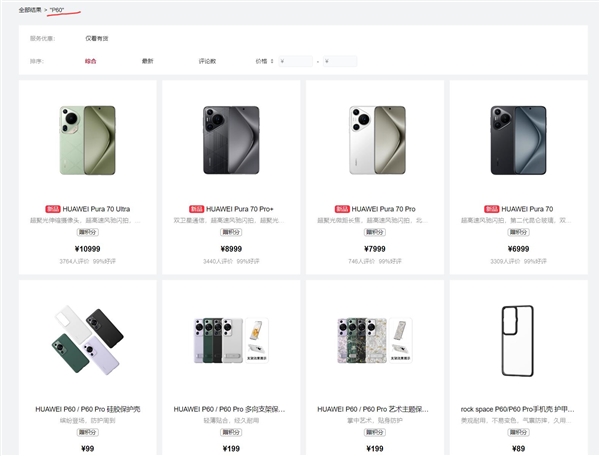Click the 赠积分 badge under the art-theme case

tap(375, 432)
